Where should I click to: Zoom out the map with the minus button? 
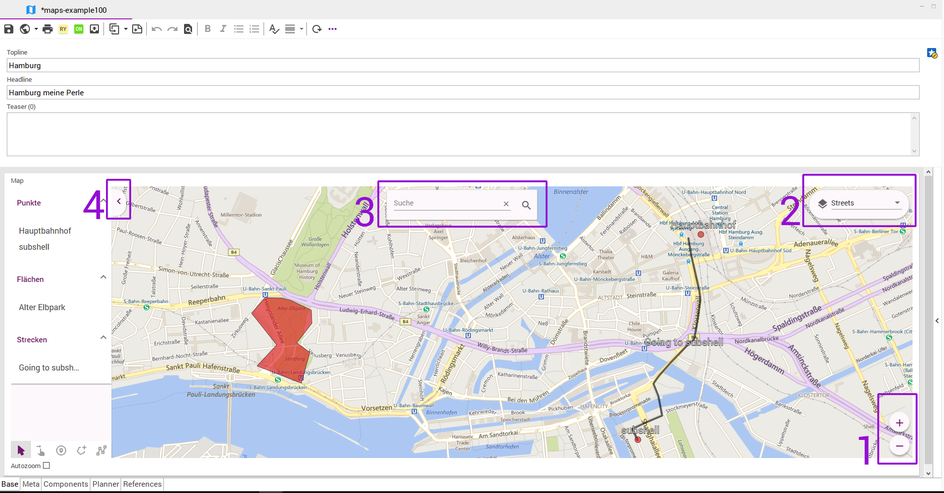click(899, 446)
